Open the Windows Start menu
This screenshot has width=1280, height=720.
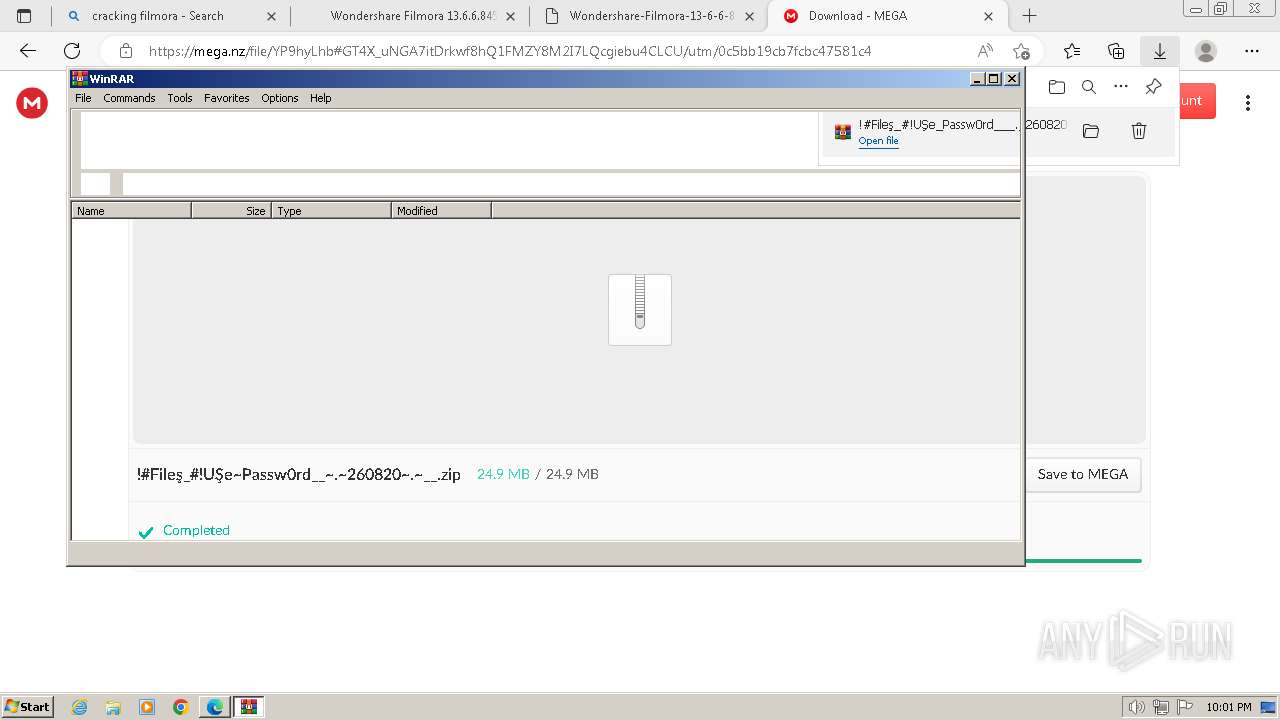28,706
